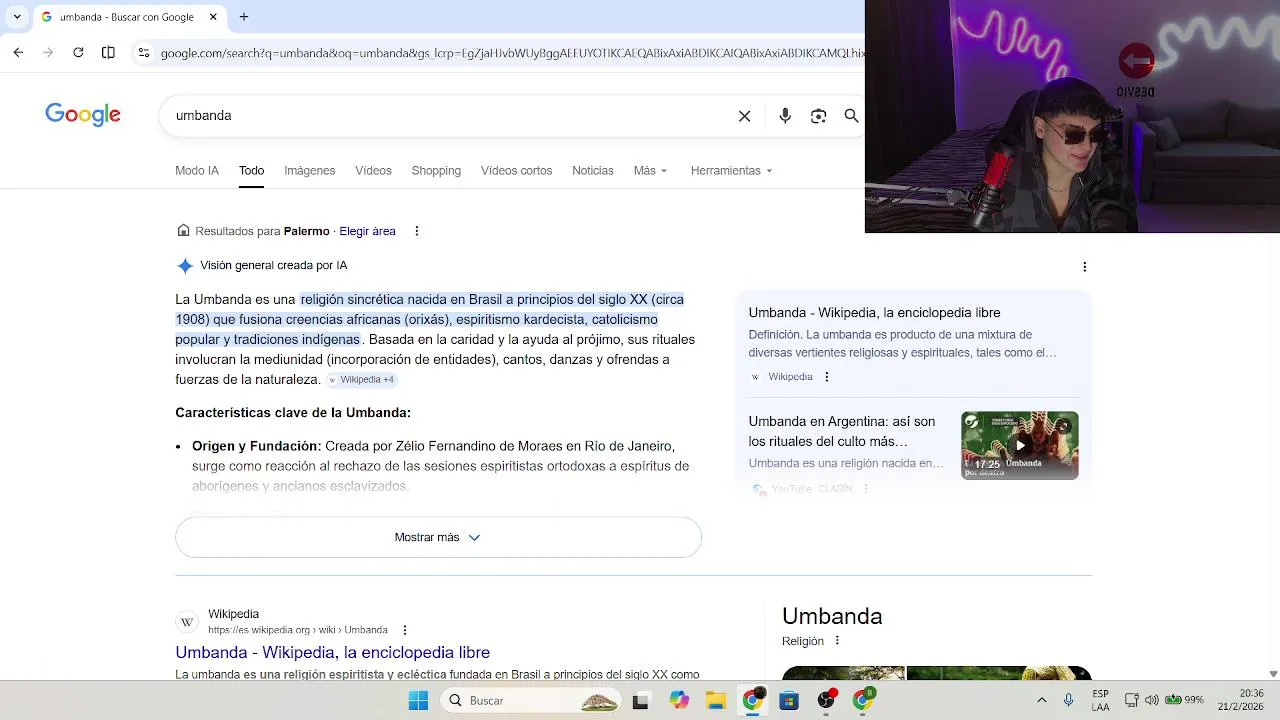The width and height of the screenshot is (1280, 720).
Task: Open the 'Umbanda - Wikipedia' source card title
Action: (874, 313)
